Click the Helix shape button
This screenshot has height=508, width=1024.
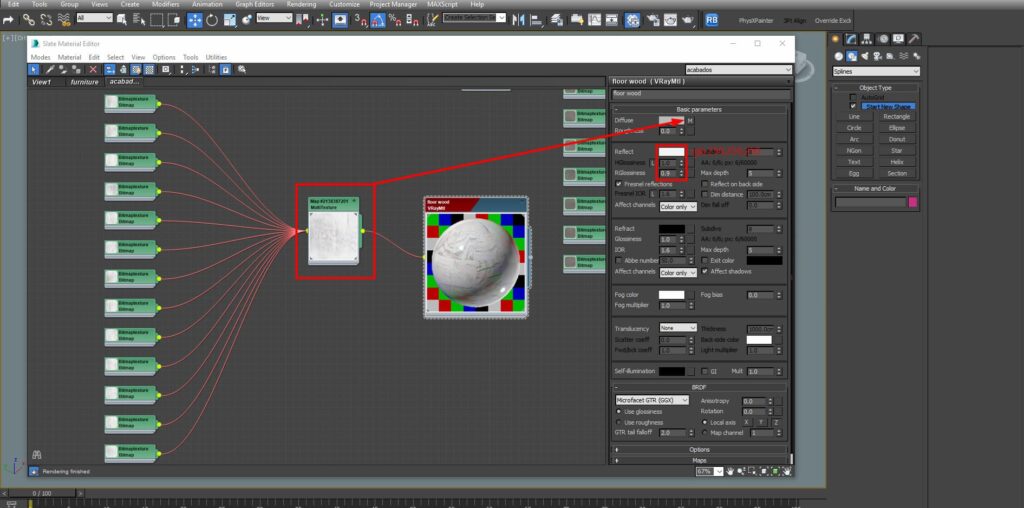[897, 162]
